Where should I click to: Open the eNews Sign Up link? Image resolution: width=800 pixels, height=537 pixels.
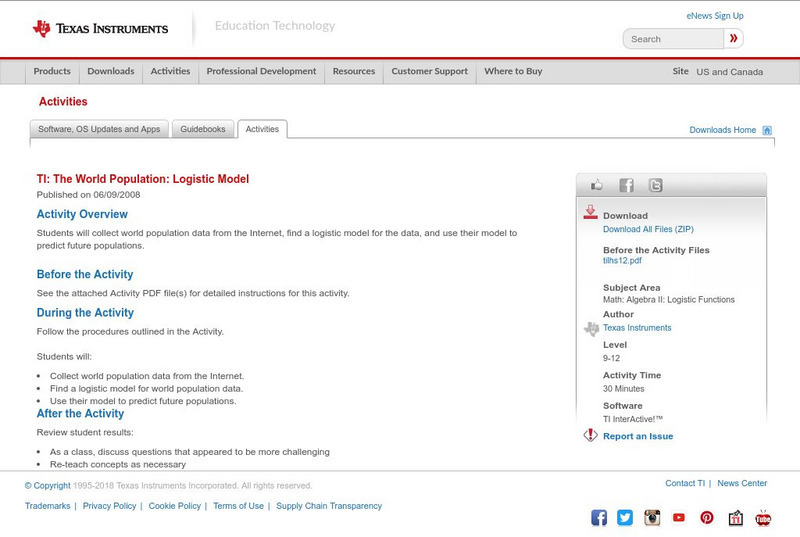(x=715, y=16)
